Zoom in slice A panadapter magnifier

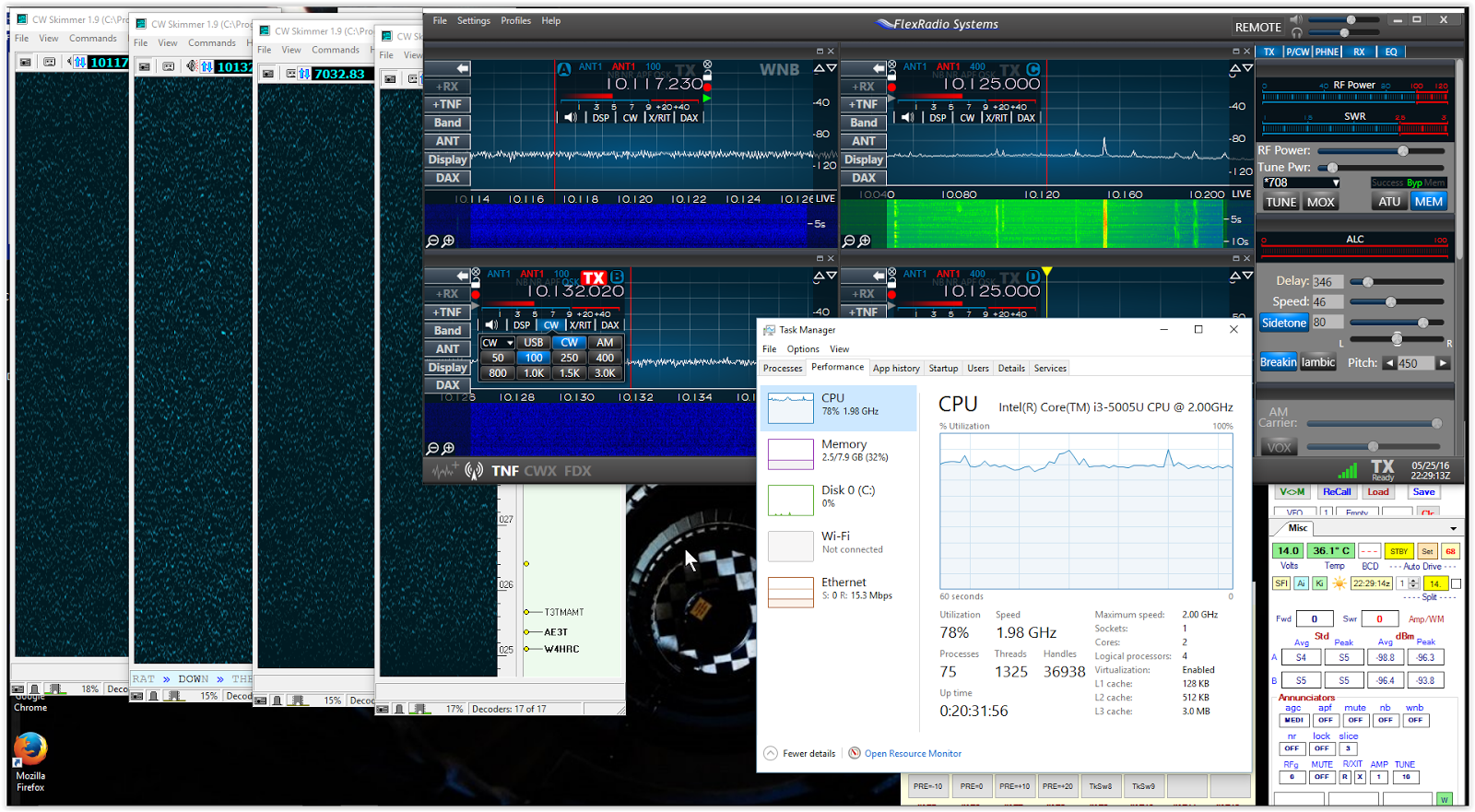(x=448, y=241)
